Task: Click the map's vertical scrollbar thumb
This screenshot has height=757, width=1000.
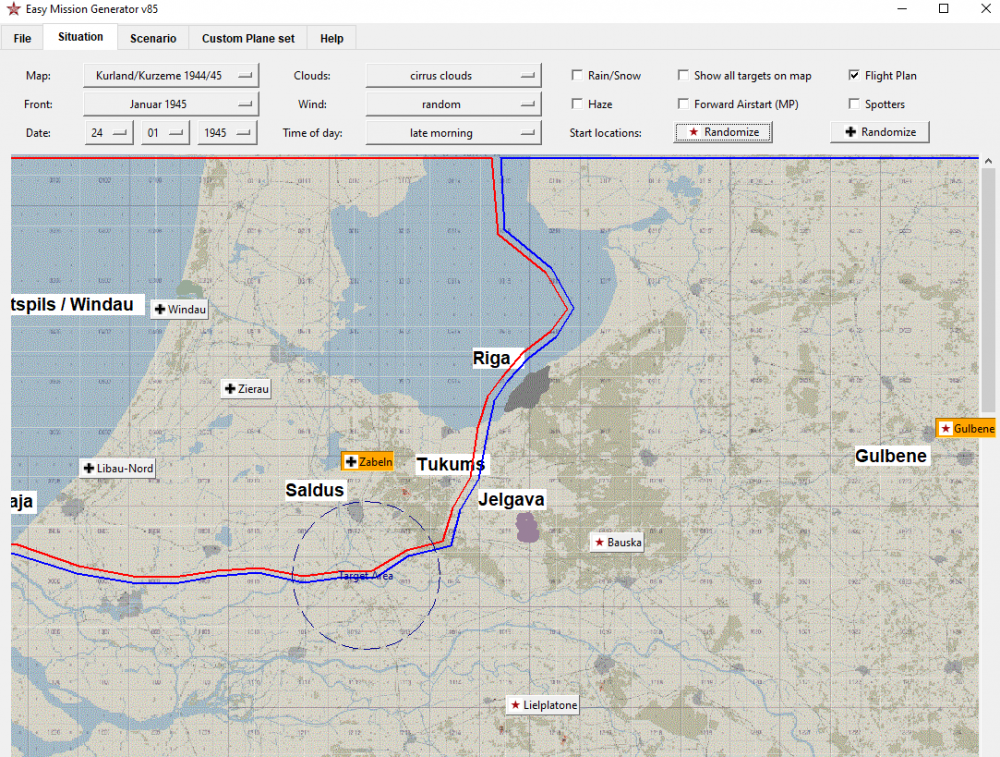Action: click(989, 290)
